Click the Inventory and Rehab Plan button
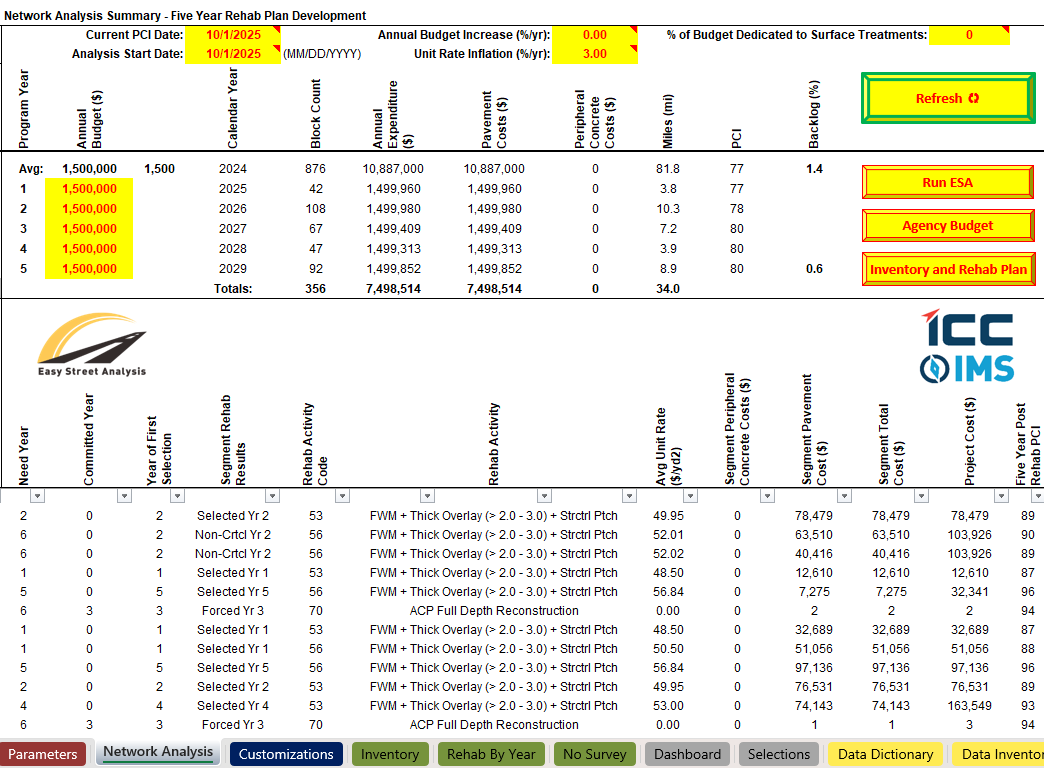The image size is (1044, 768). 947,269
